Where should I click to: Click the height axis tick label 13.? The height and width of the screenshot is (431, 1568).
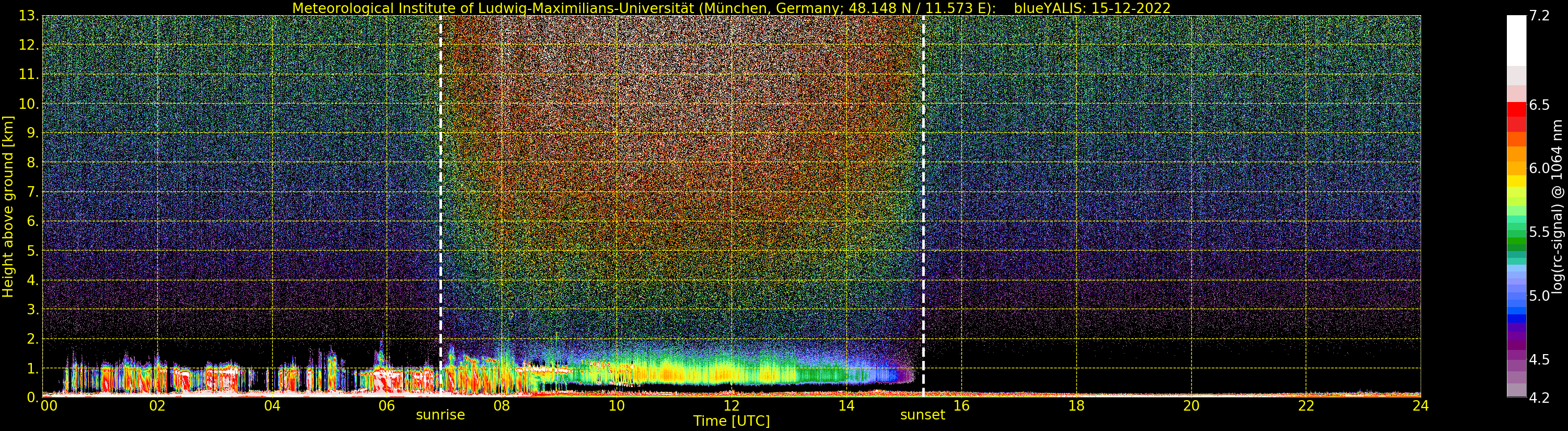click(x=28, y=16)
